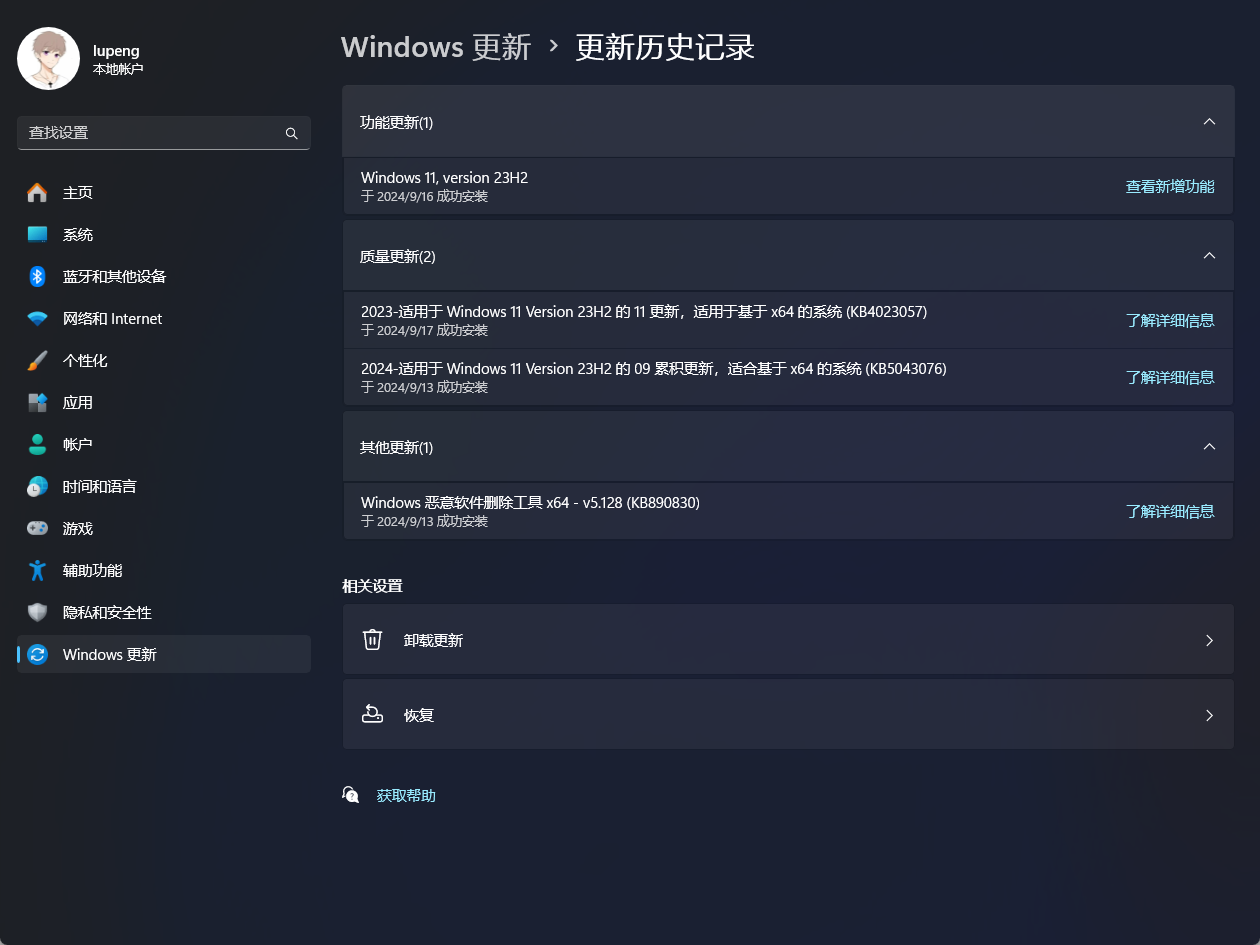Click the 隐私和安全性 shield icon
Viewport: 1260px width, 945px height.
tap(37, 612)
